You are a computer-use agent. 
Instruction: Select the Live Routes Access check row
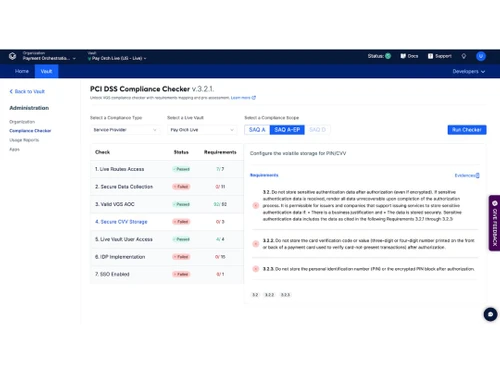(167, 169)
